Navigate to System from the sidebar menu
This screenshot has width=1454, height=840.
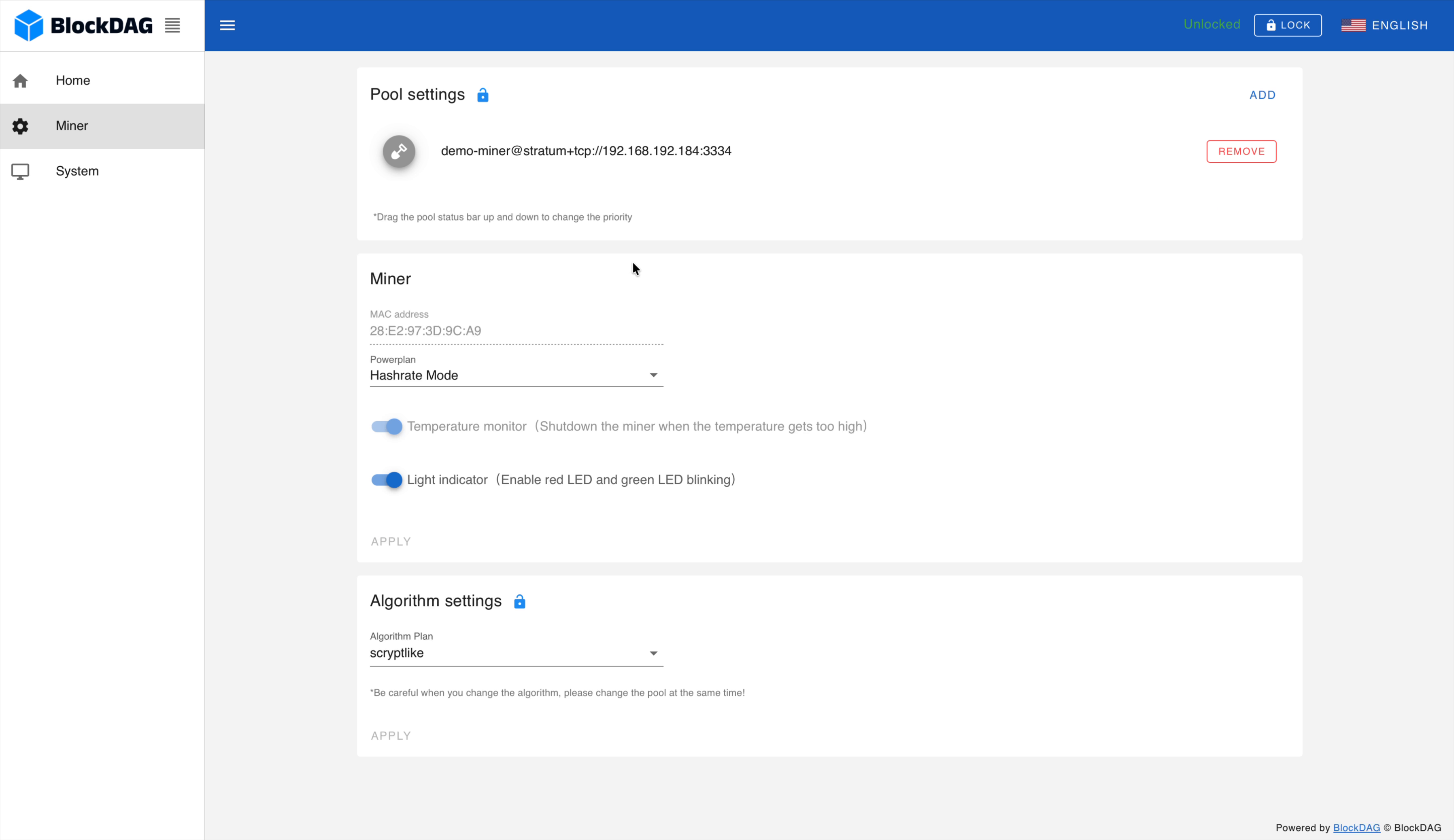tap(77, 171)
